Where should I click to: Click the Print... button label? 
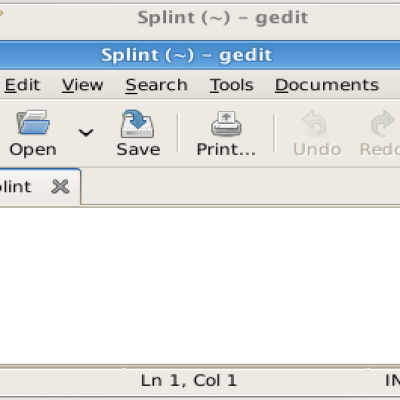pos(226,149)
